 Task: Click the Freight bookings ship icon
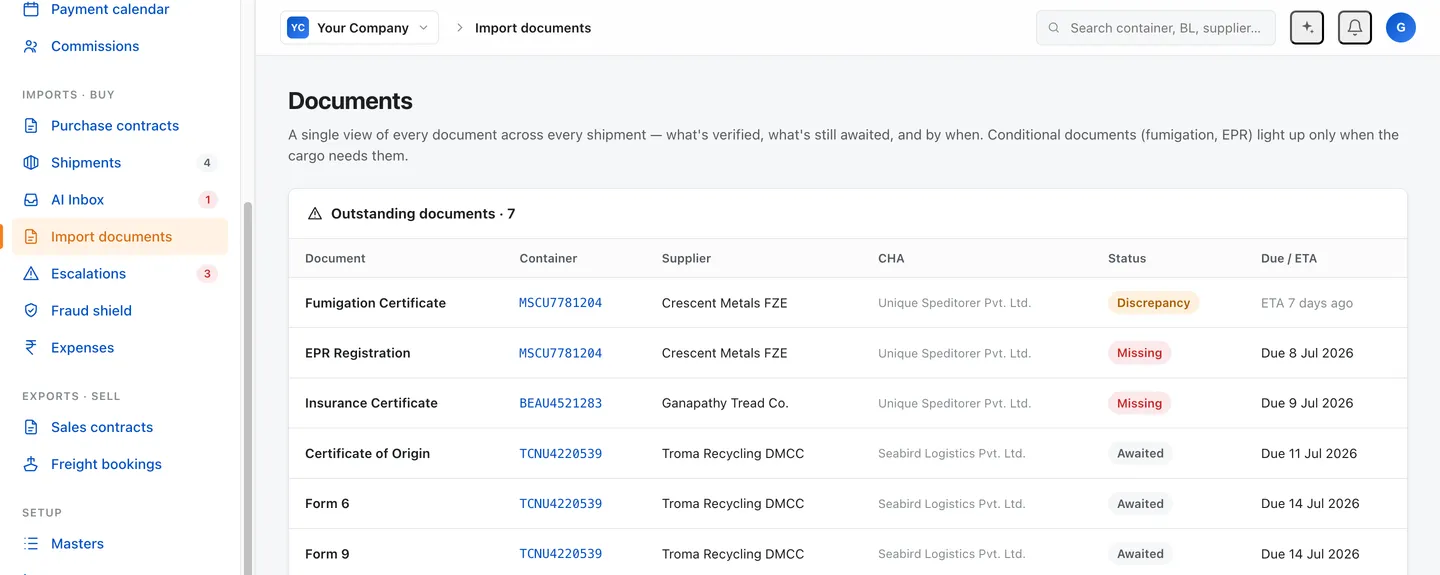click(31, 464)
